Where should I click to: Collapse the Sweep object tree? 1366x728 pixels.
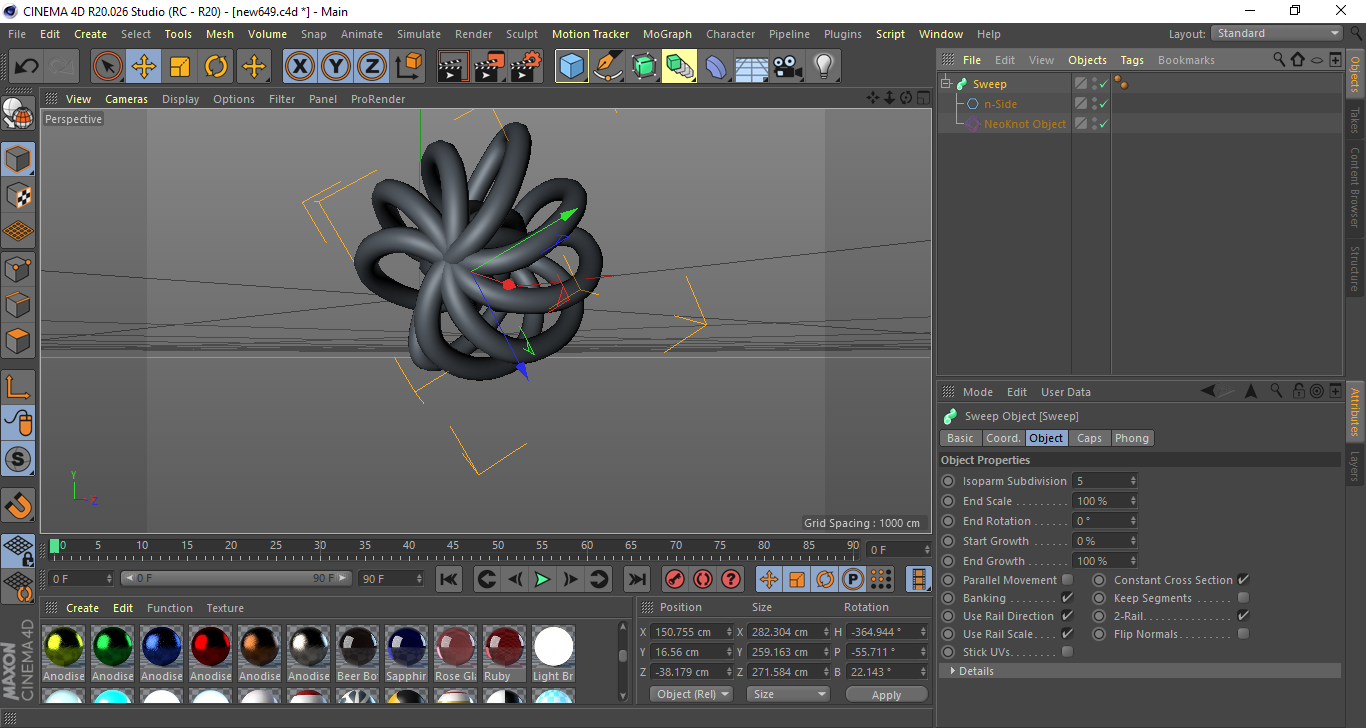(946, 84)
